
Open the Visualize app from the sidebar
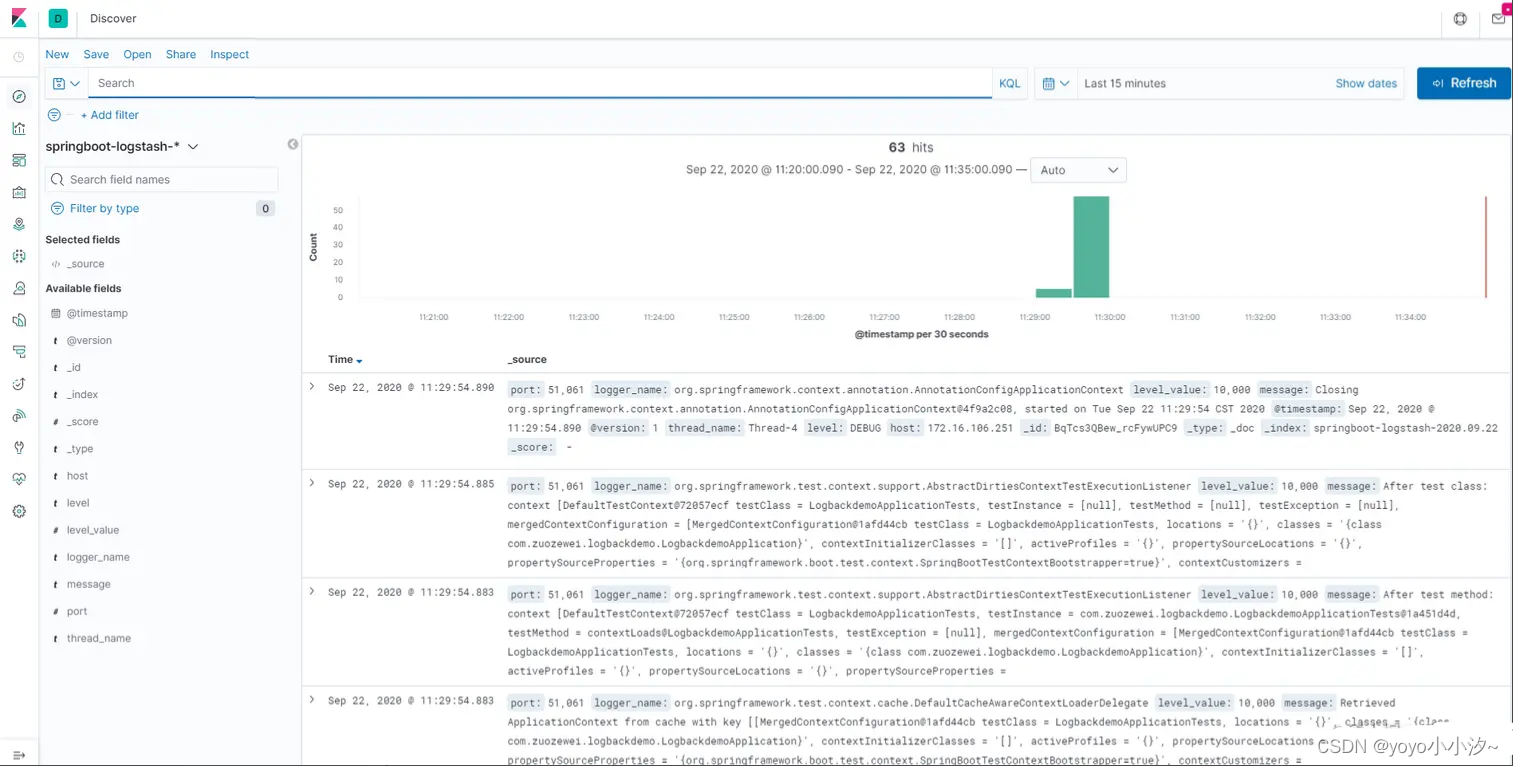coord(18,128)
